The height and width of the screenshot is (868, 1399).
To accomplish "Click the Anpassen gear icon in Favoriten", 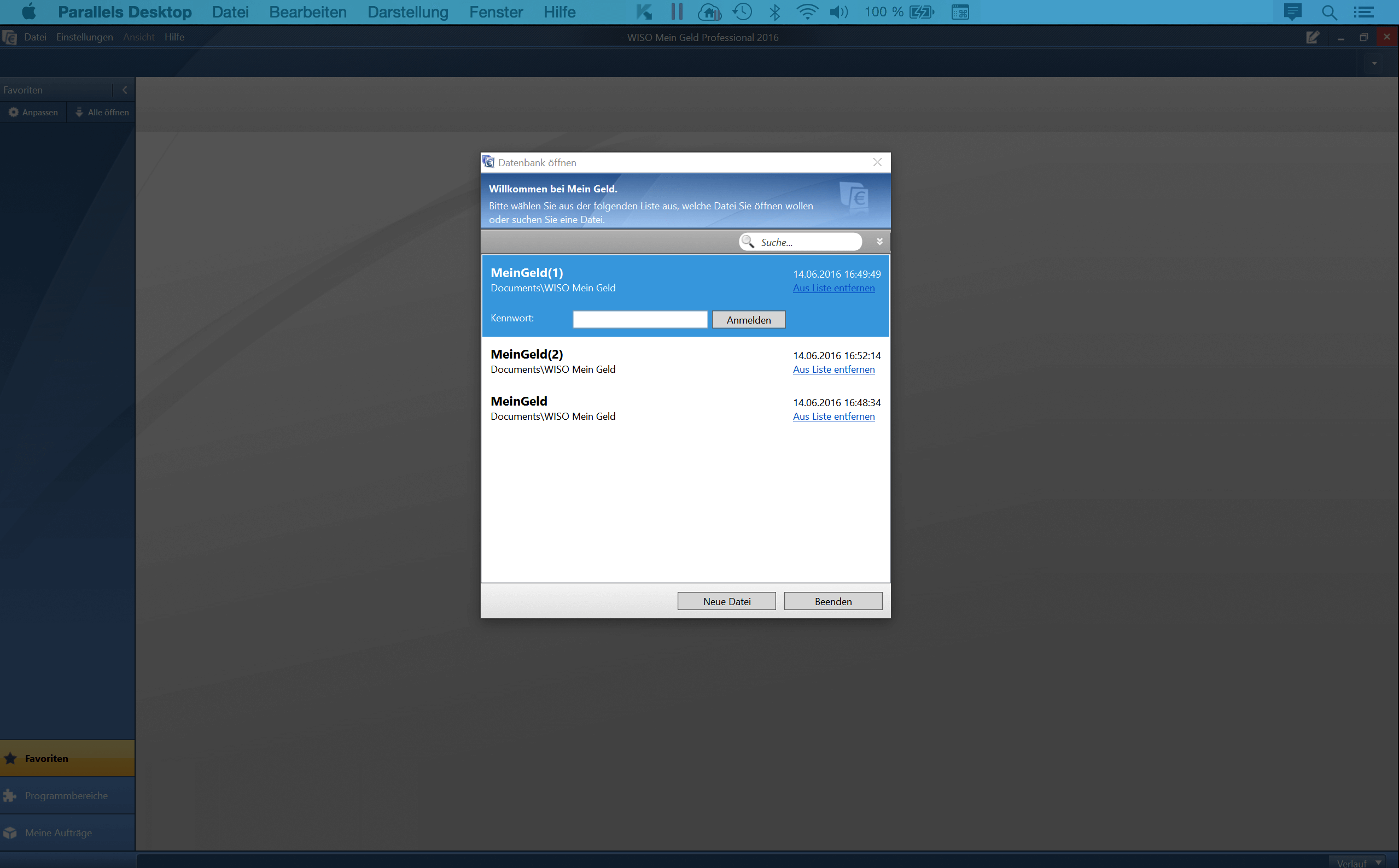I will click(14, 113).
